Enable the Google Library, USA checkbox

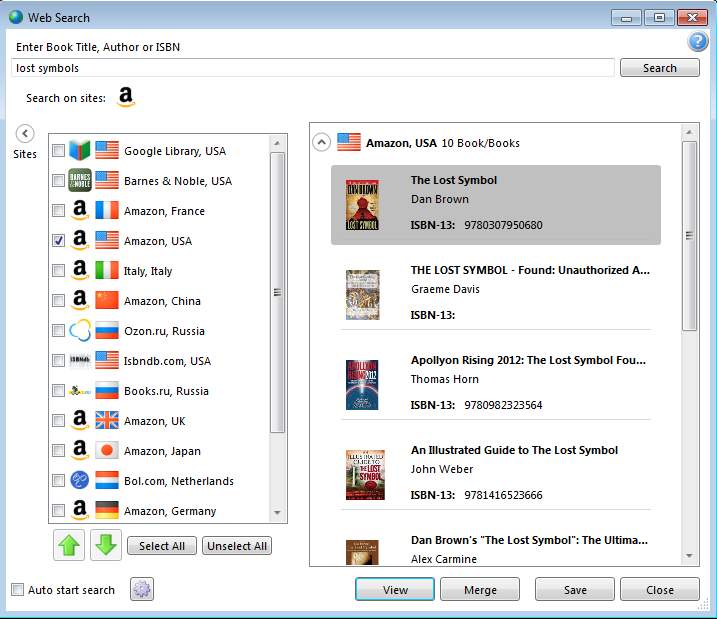click(x=59, y=151)
